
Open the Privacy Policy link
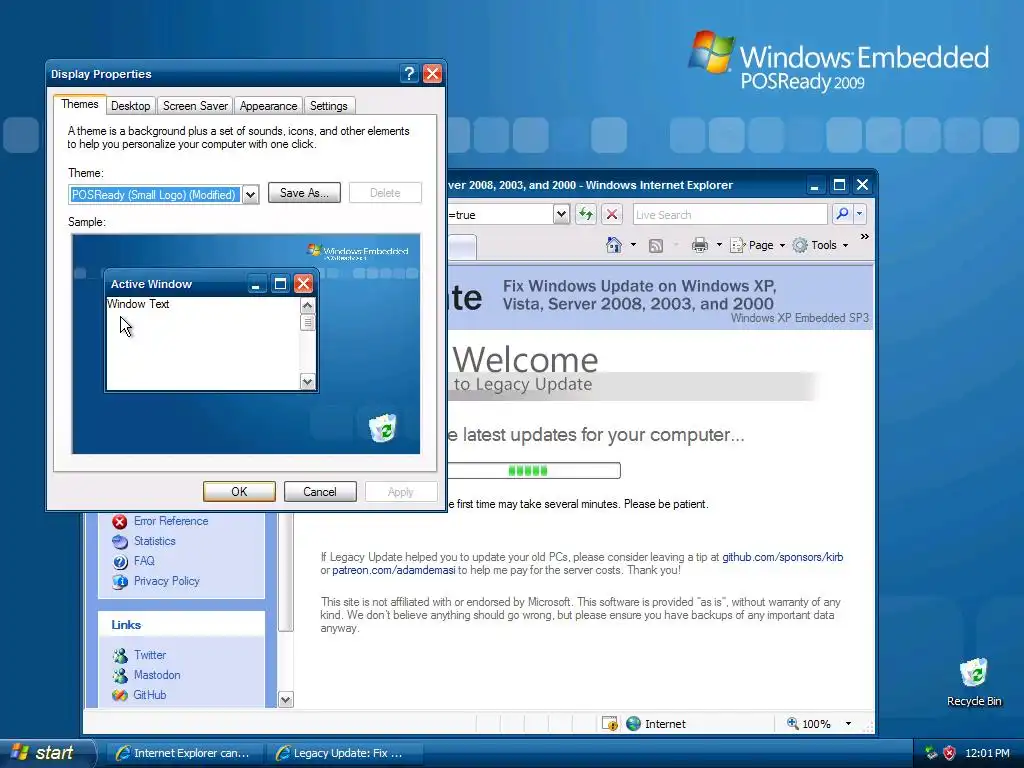click(167, 581)
